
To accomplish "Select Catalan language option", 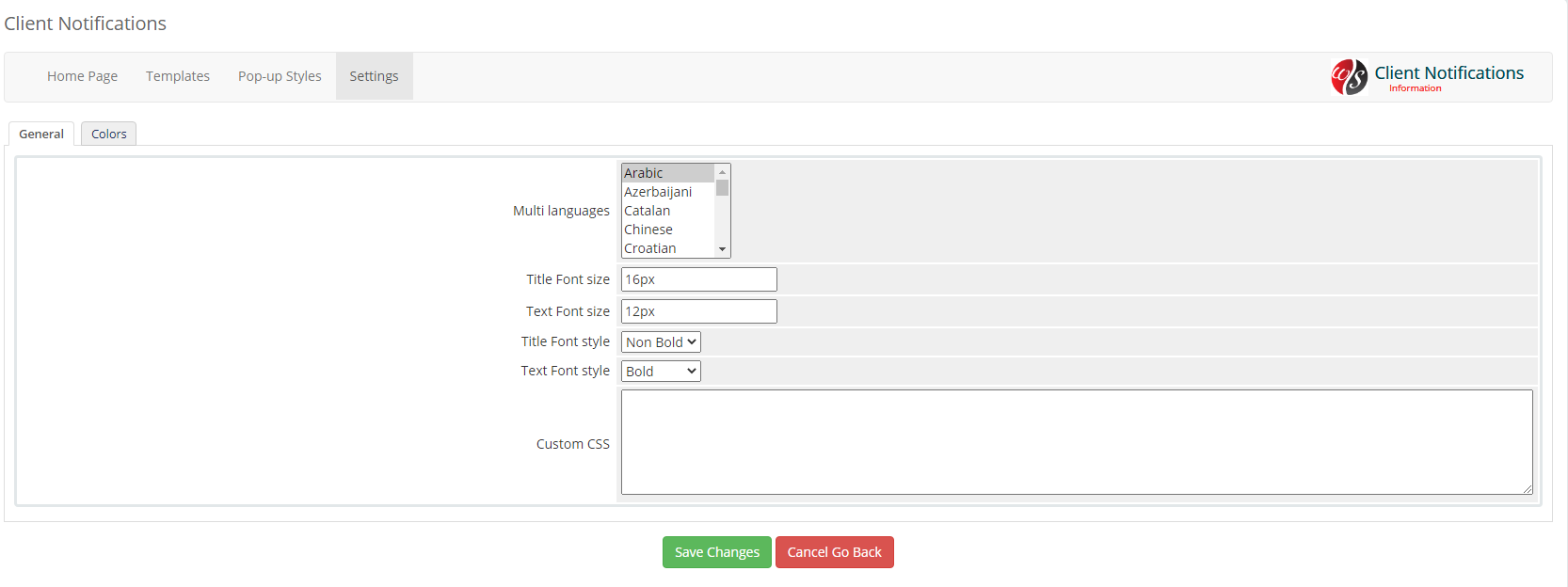I will (x=666, y=211).
